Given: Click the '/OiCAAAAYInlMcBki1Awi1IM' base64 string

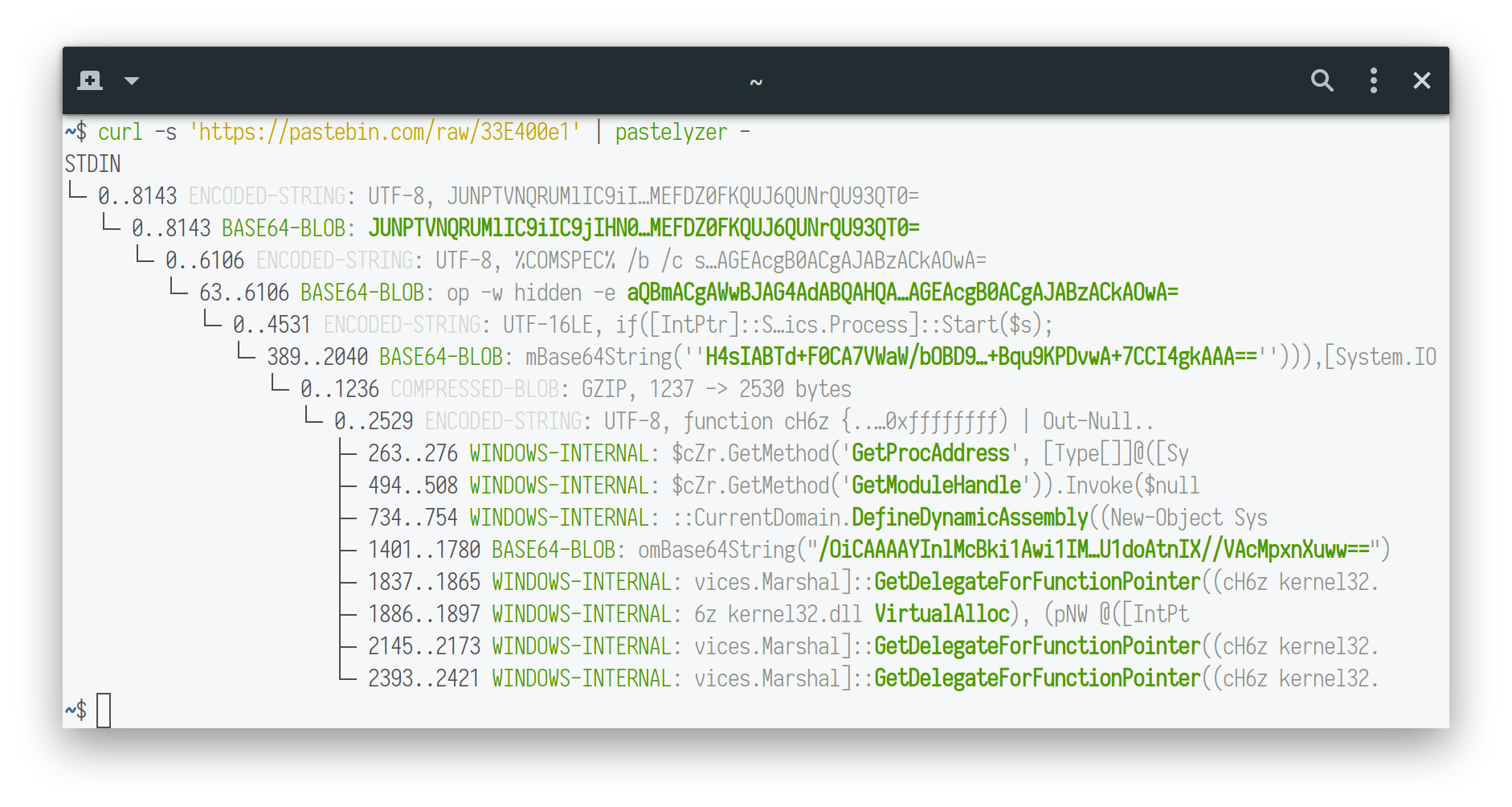Looking at the screenshot, I should pos(1094,550).
